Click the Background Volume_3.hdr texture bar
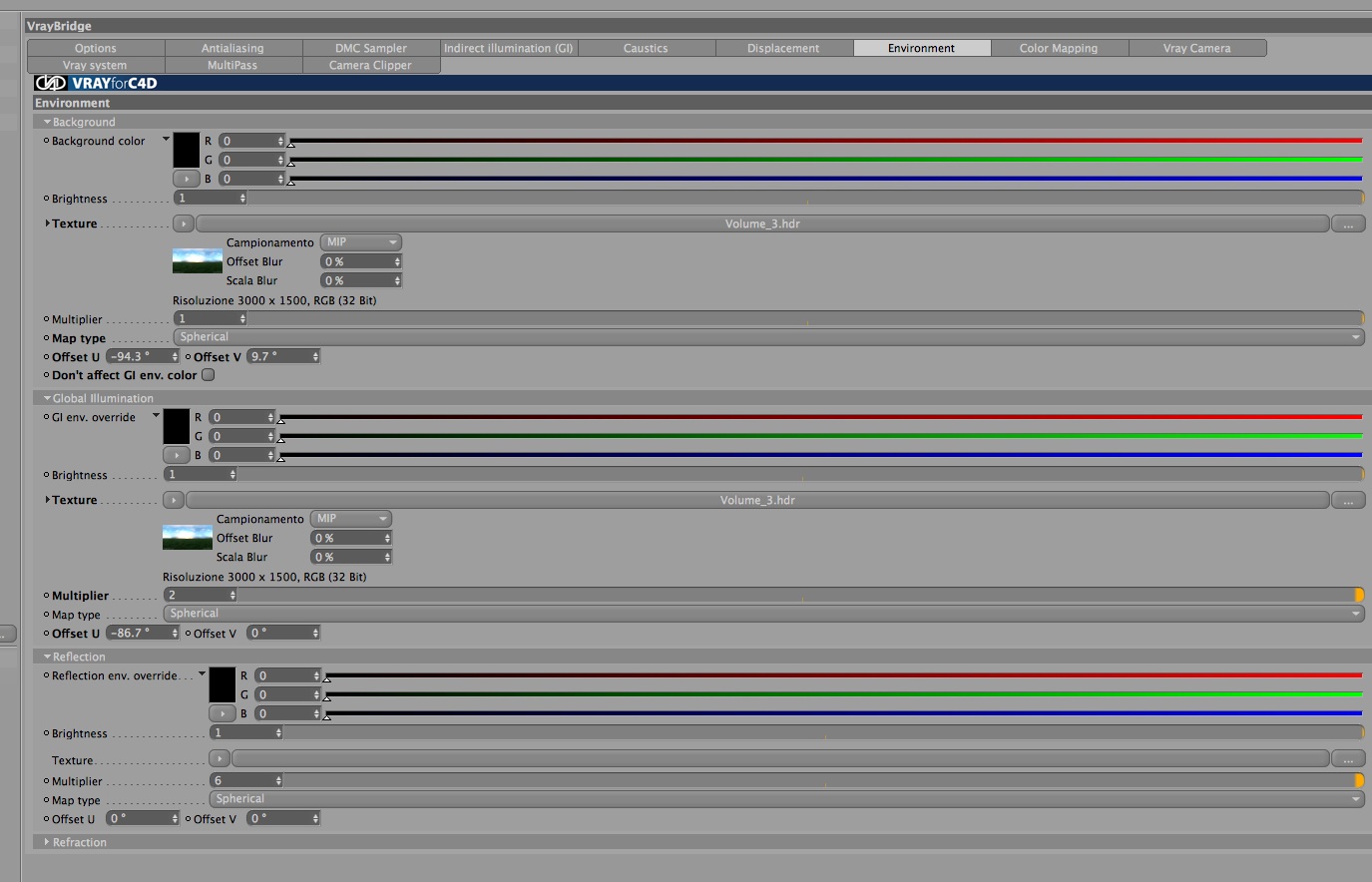 pyautogui.click(x=762, y=223)
